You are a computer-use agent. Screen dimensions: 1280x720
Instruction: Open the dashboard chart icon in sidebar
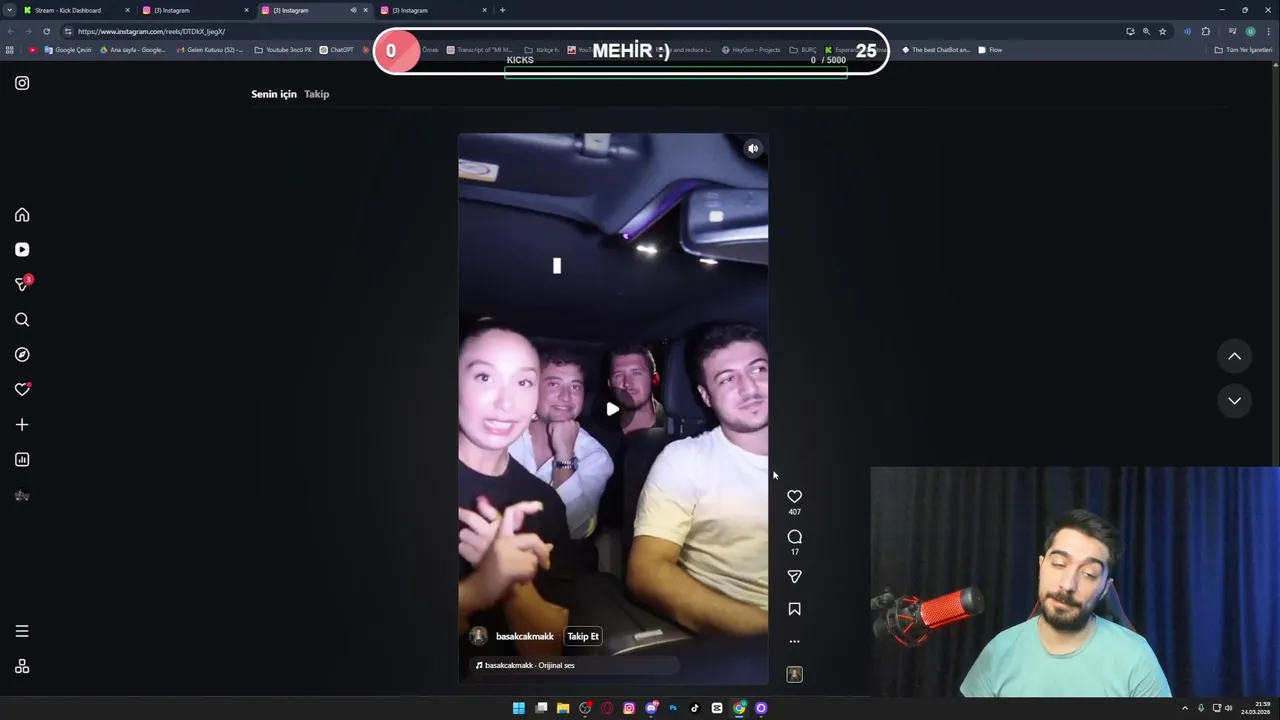click(22, 460)
